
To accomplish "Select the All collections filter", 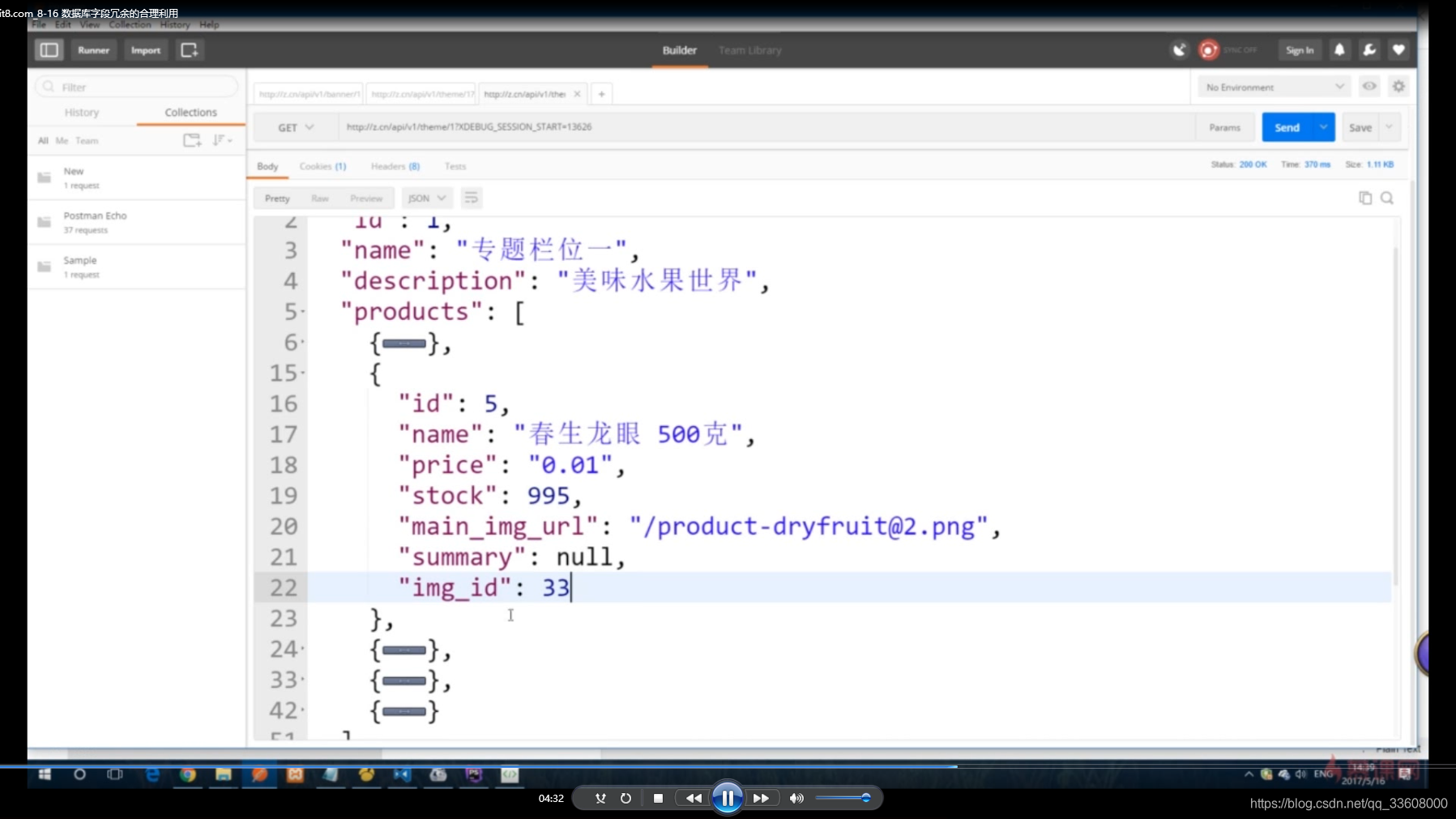I will click(x=43, y=141).
